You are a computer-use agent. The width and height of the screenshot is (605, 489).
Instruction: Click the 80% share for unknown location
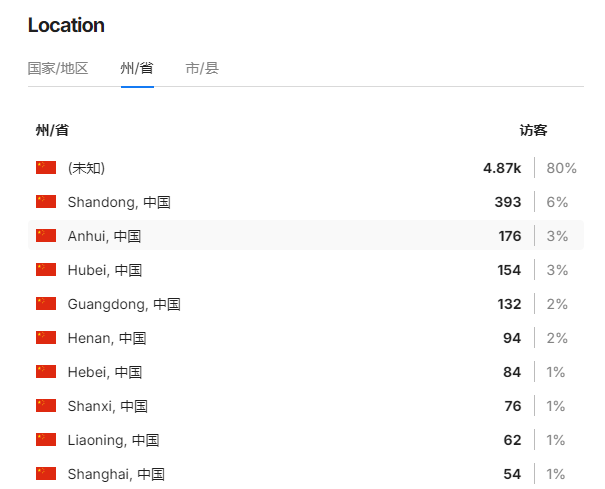pyautogui.click(x=561, y=168)
